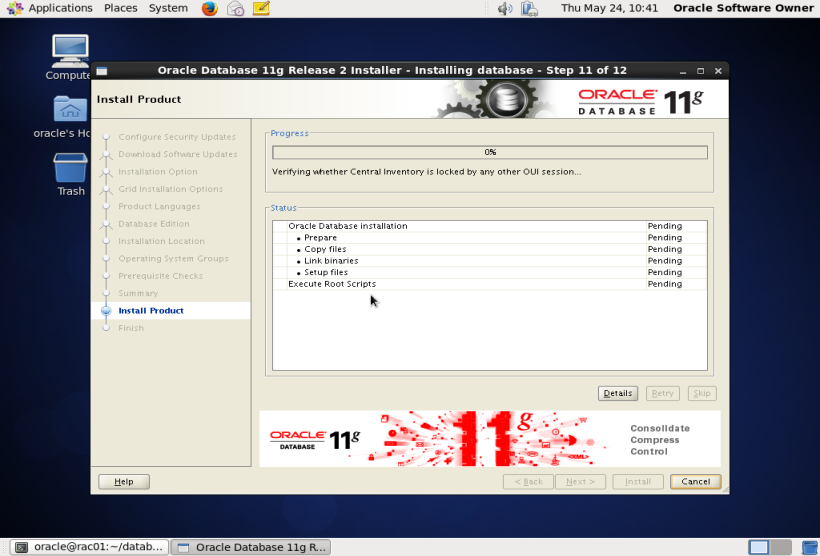Click the Skip button
Viewport: 820px width, 556px height.
pos(702,393)
